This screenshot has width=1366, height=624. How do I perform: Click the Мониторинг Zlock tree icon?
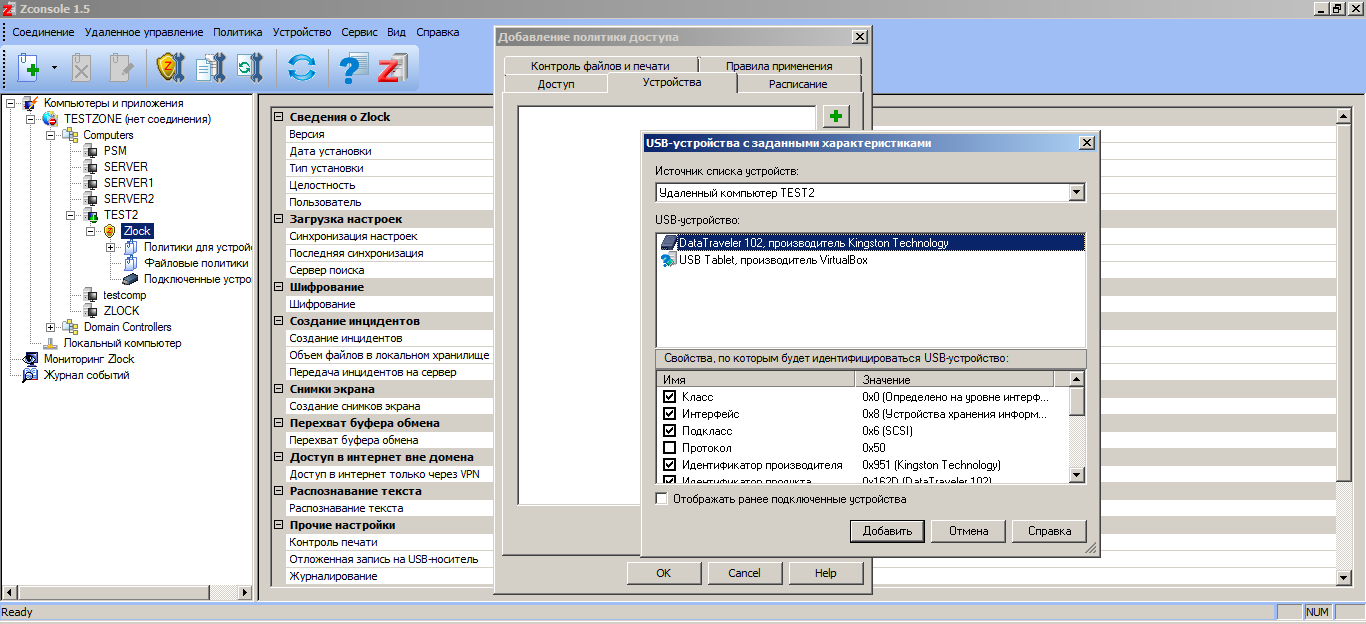coord(31,359)
